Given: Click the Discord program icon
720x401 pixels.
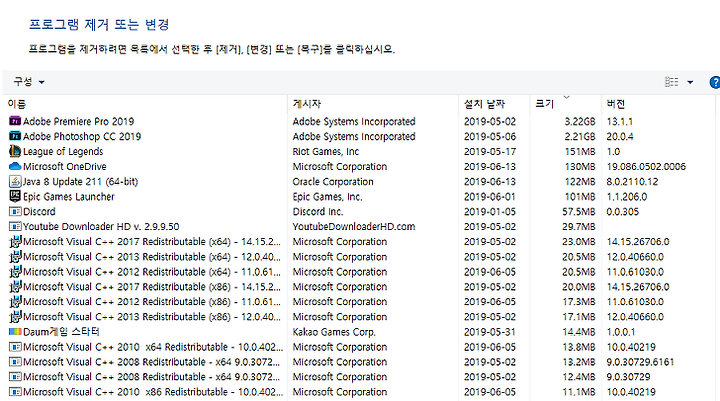Looking at the screenshot, I should click(x=15, y=212).
